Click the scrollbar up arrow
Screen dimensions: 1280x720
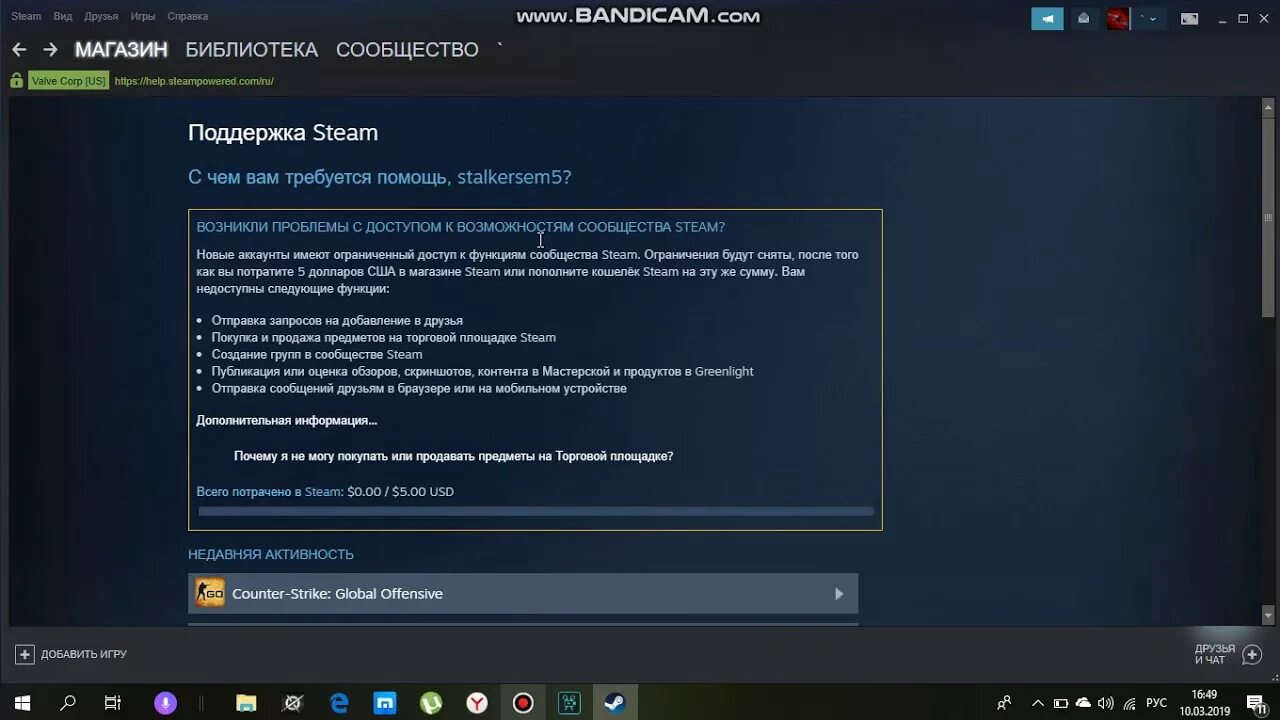(x=1269, y=105)
